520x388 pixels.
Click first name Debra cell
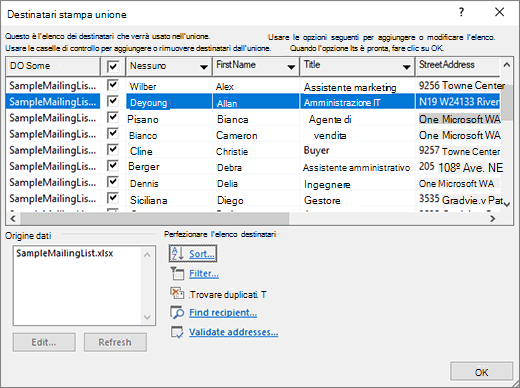(256, 167)
